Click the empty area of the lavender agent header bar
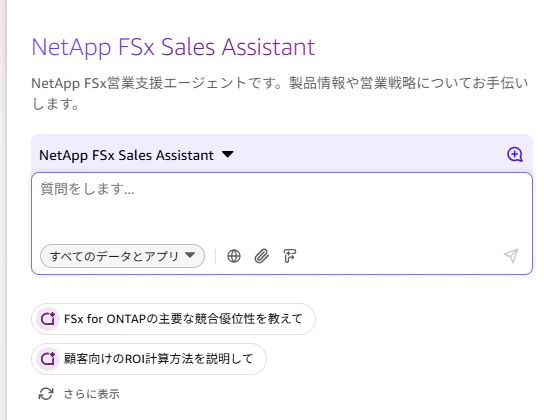The height and width of the screenshot is (420, 544). pyautogui.click(x=368, y=155)
